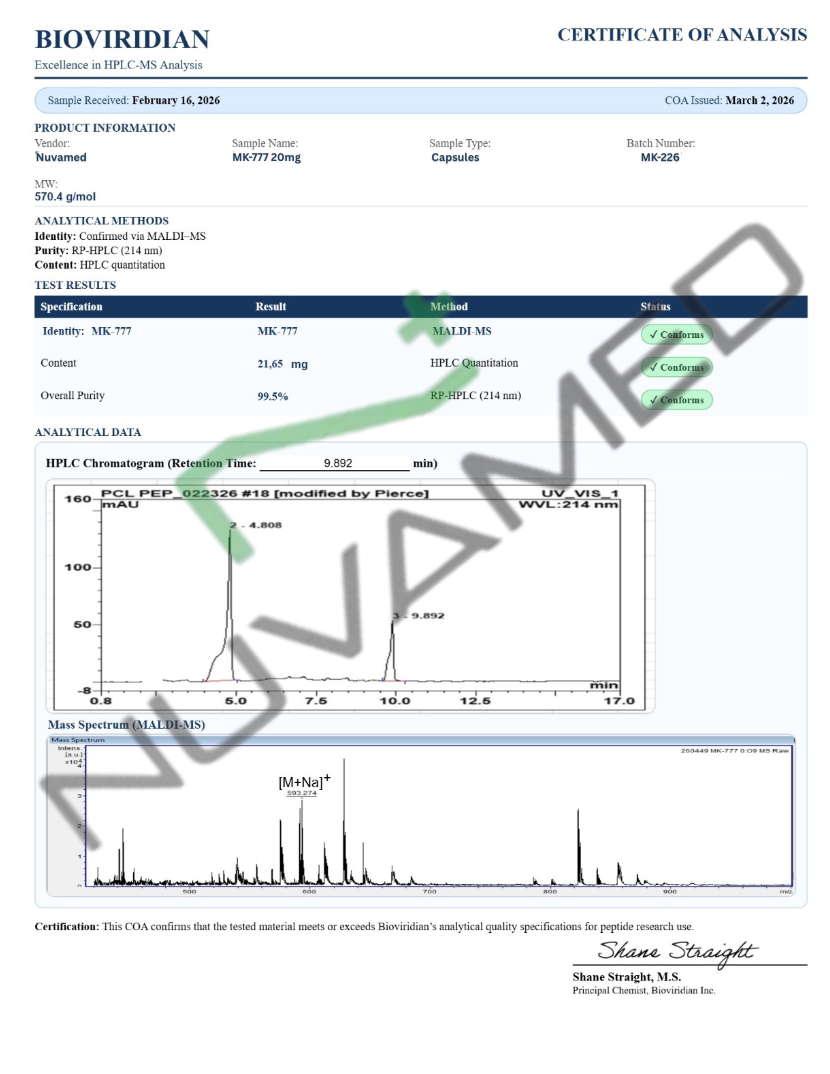Click the MK-777 20mg sample name
Image resolution: width=830 pixels, height=1074 pixels.
[x=266, y=157]
